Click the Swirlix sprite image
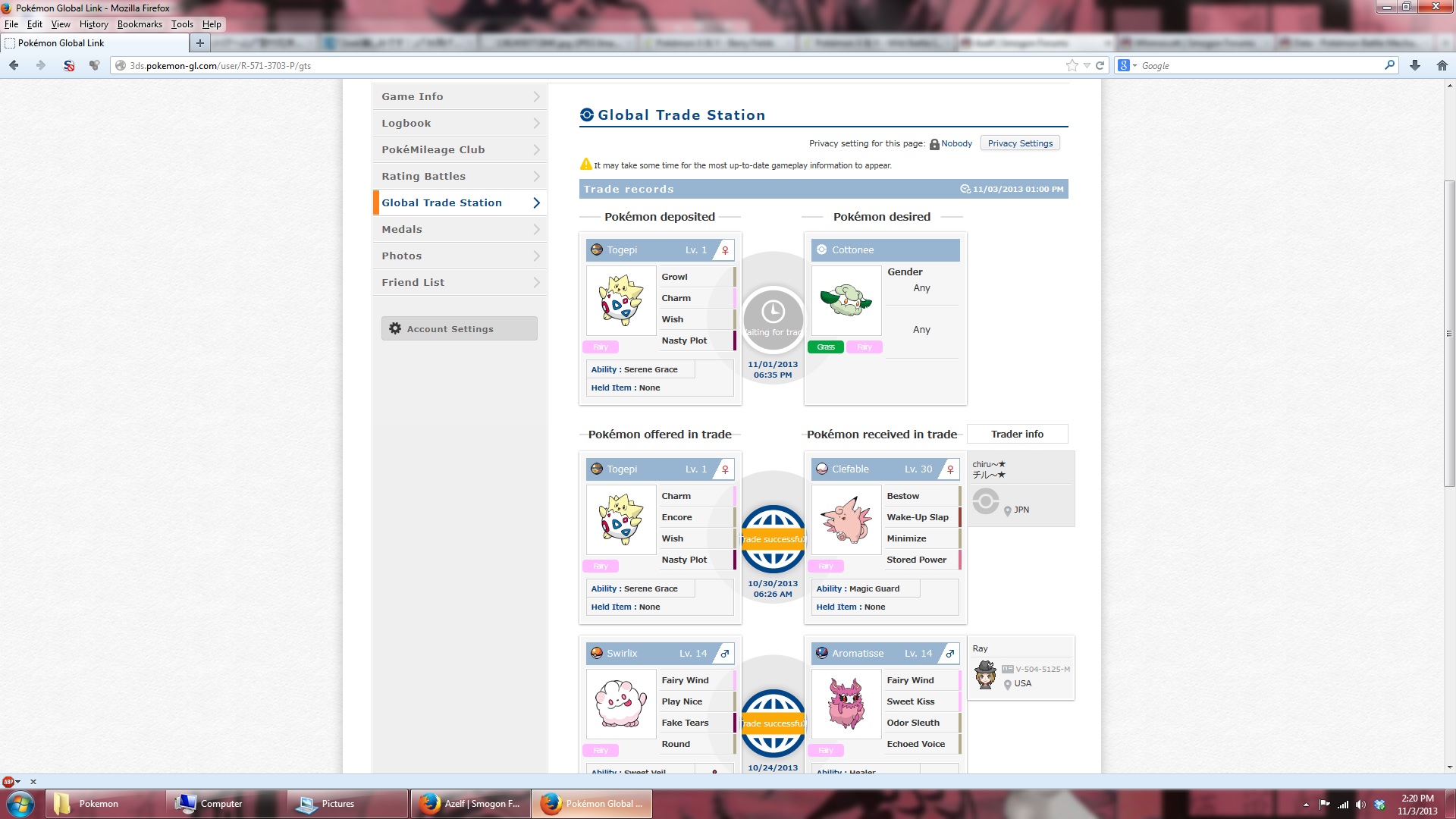Viewport: 1456px width, 819px height. (x=621, y=704)
